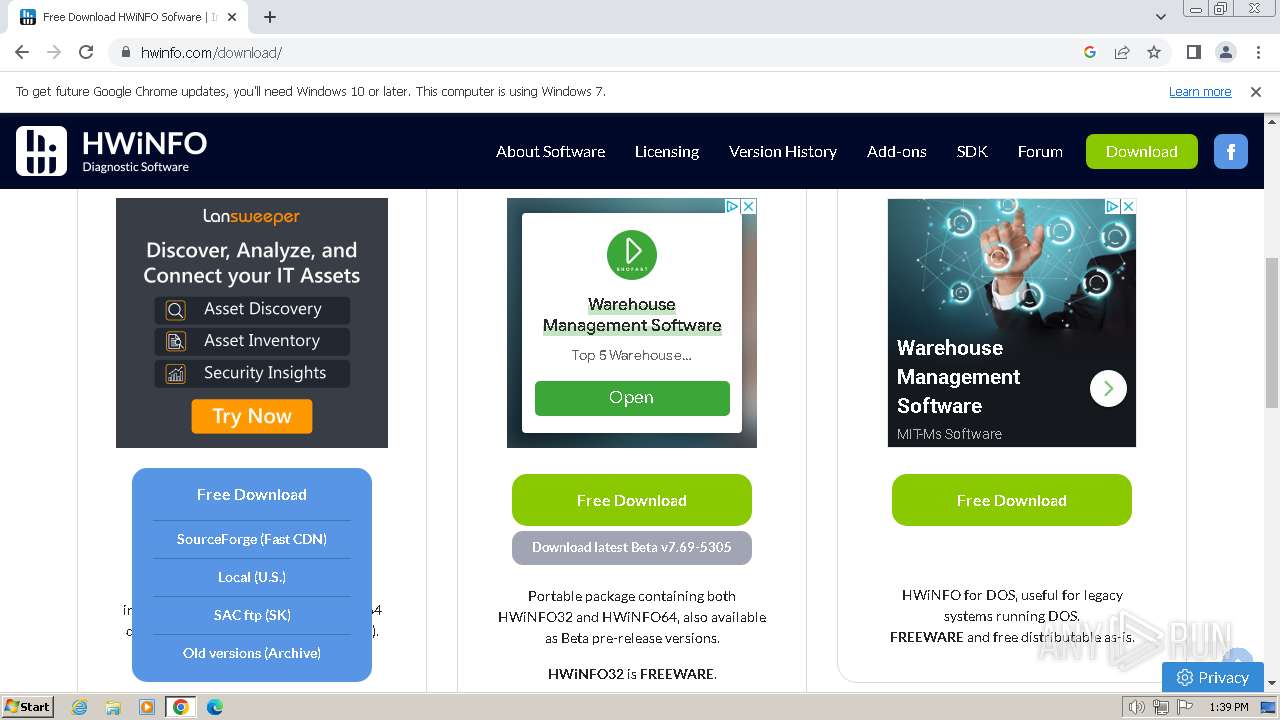
Task: Choose Local (U.S.) download mirror
Action: click(252, 577)
